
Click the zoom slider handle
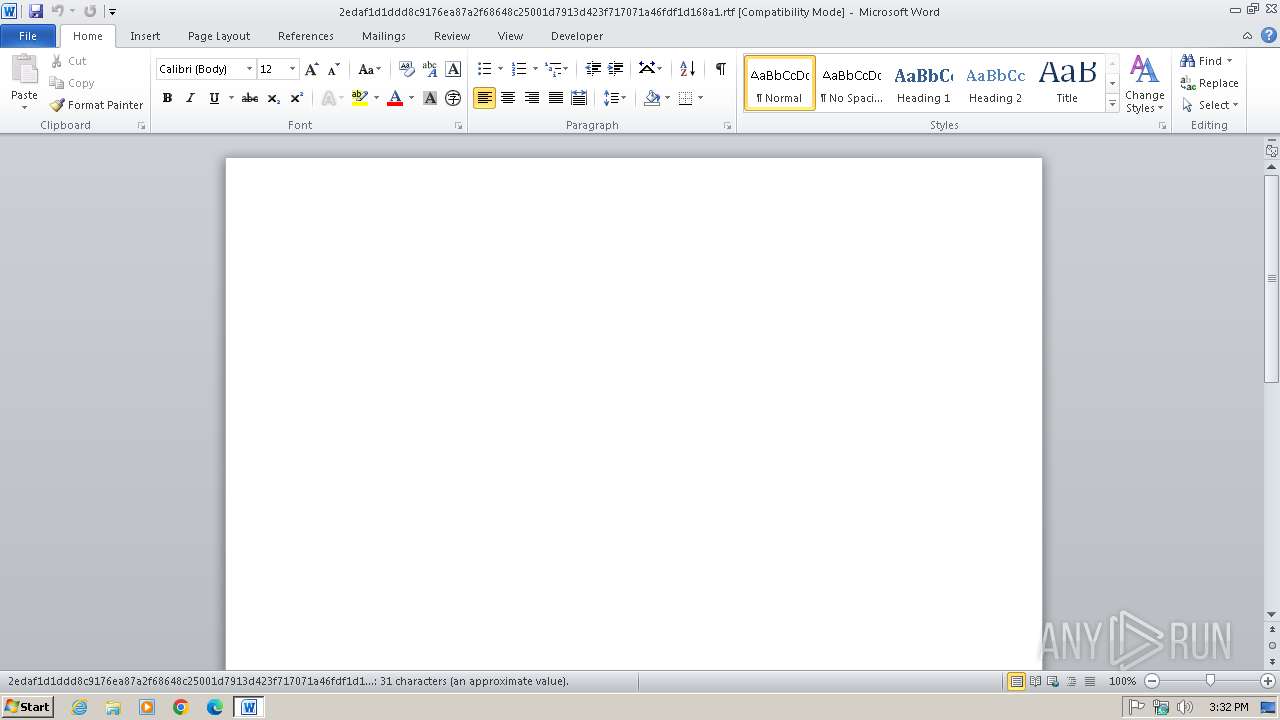pyautogui.click(x=1210, y=681)
